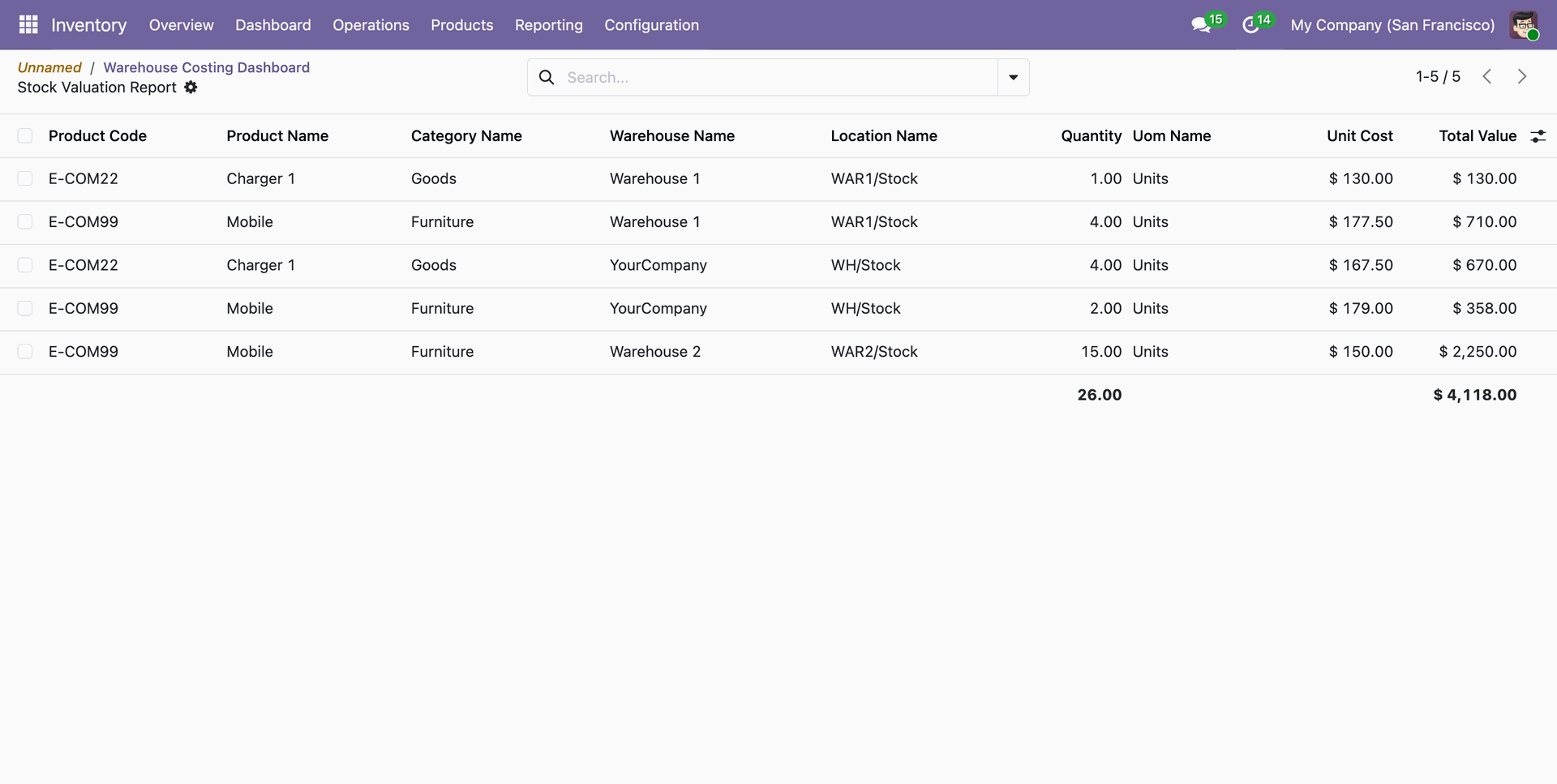Sort by Product Code column header
1557x784 pixels.
97,135
